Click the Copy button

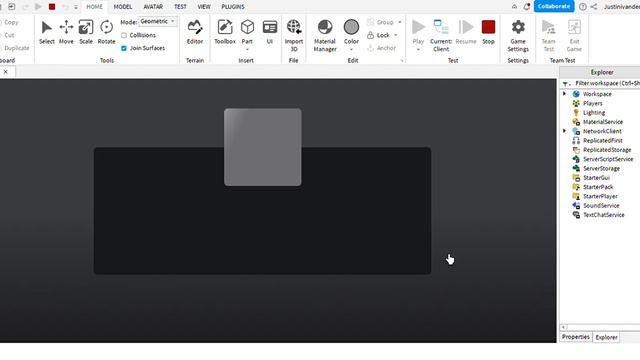coord(9,22)
